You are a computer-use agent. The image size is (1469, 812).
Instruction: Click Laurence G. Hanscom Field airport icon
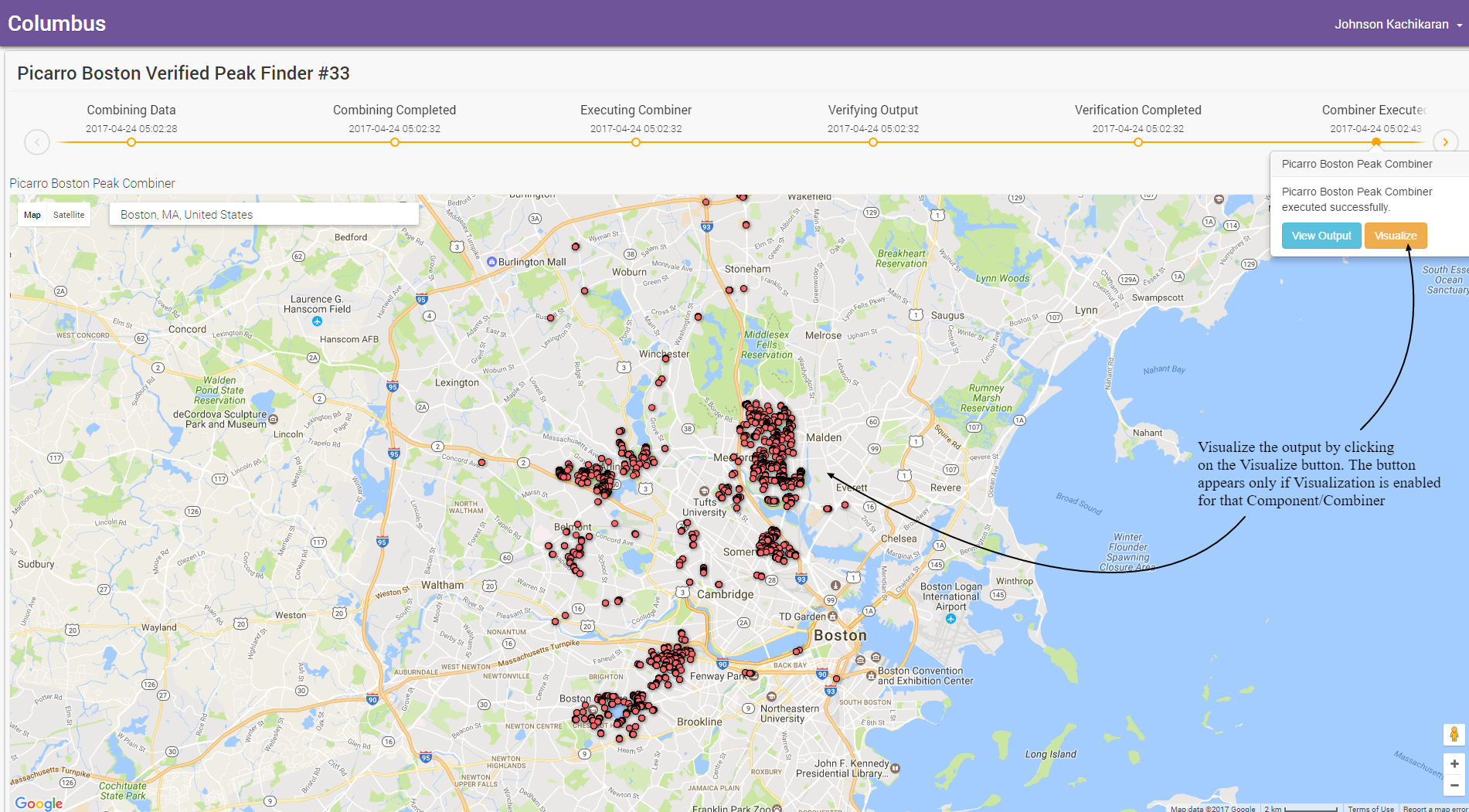317,321
